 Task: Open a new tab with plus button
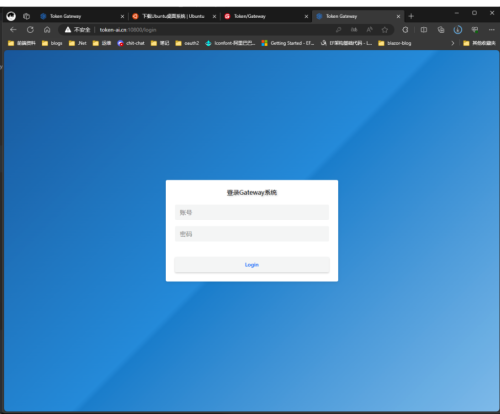[411, 16]
